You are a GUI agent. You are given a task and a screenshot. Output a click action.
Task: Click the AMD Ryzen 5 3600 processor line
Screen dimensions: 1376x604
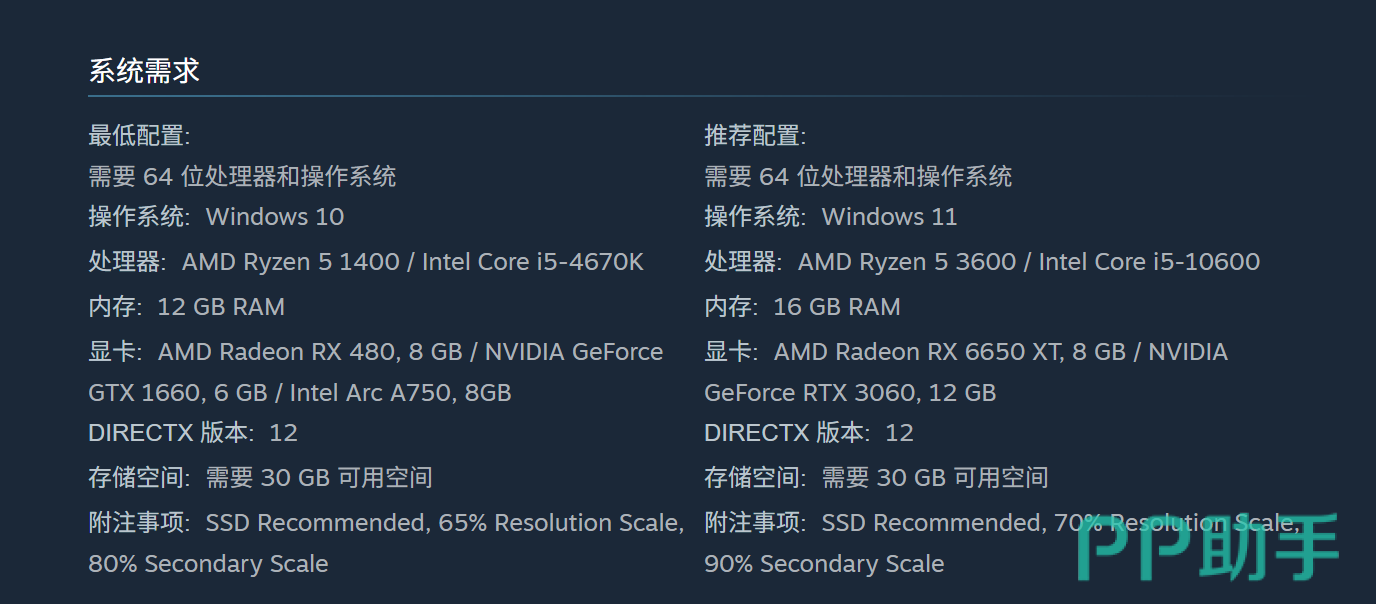point(981,262)
